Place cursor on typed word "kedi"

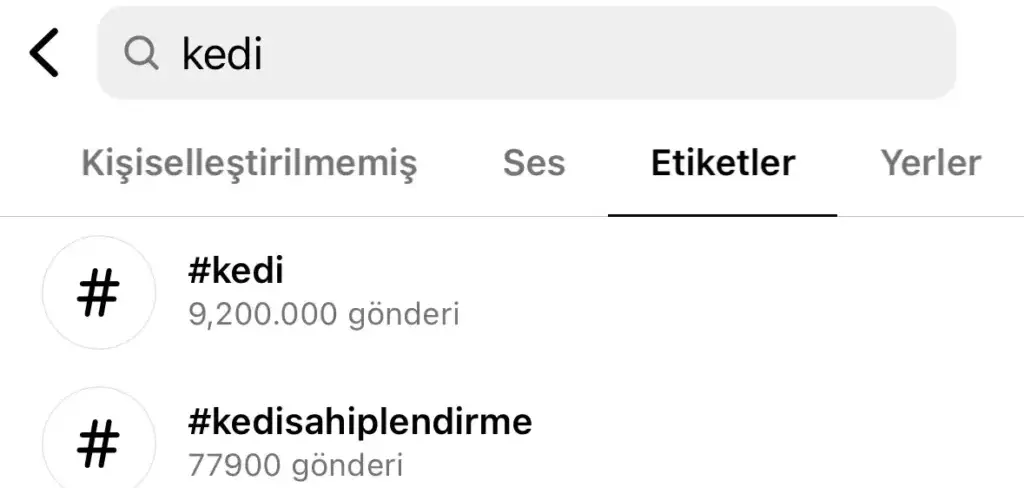[x=222, y=54]
